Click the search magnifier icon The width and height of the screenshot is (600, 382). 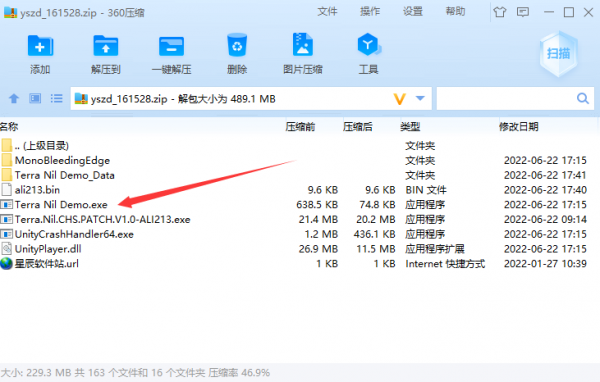(583, 99)
